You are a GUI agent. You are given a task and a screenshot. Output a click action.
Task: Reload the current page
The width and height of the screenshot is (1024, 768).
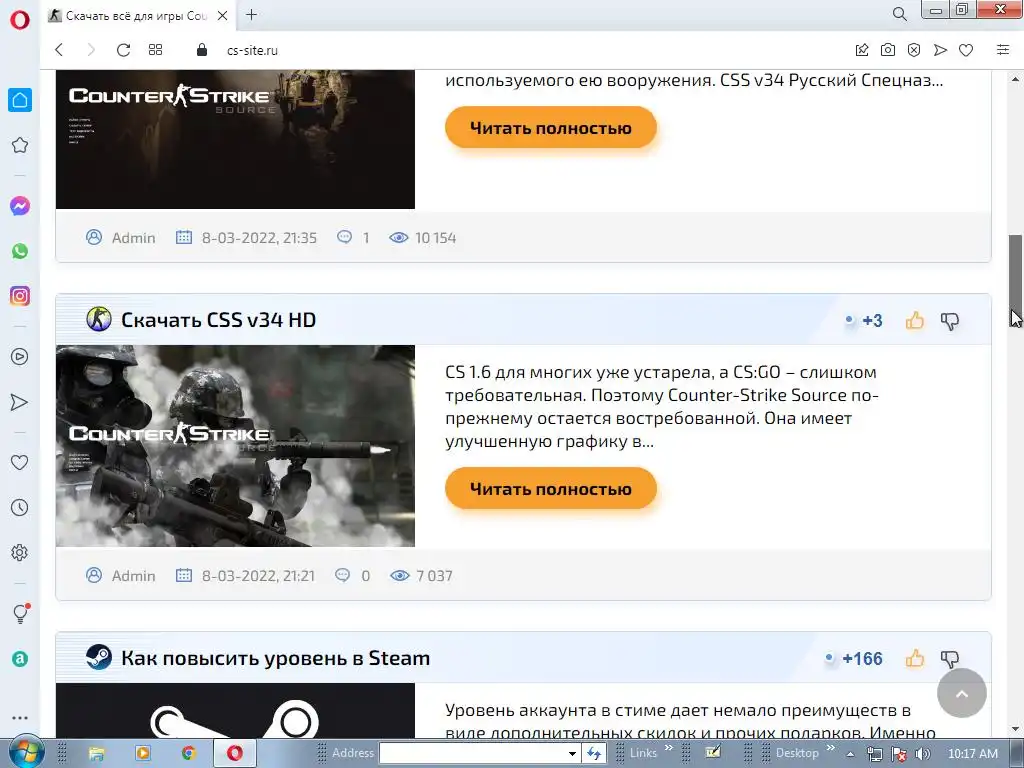point(123,50)
